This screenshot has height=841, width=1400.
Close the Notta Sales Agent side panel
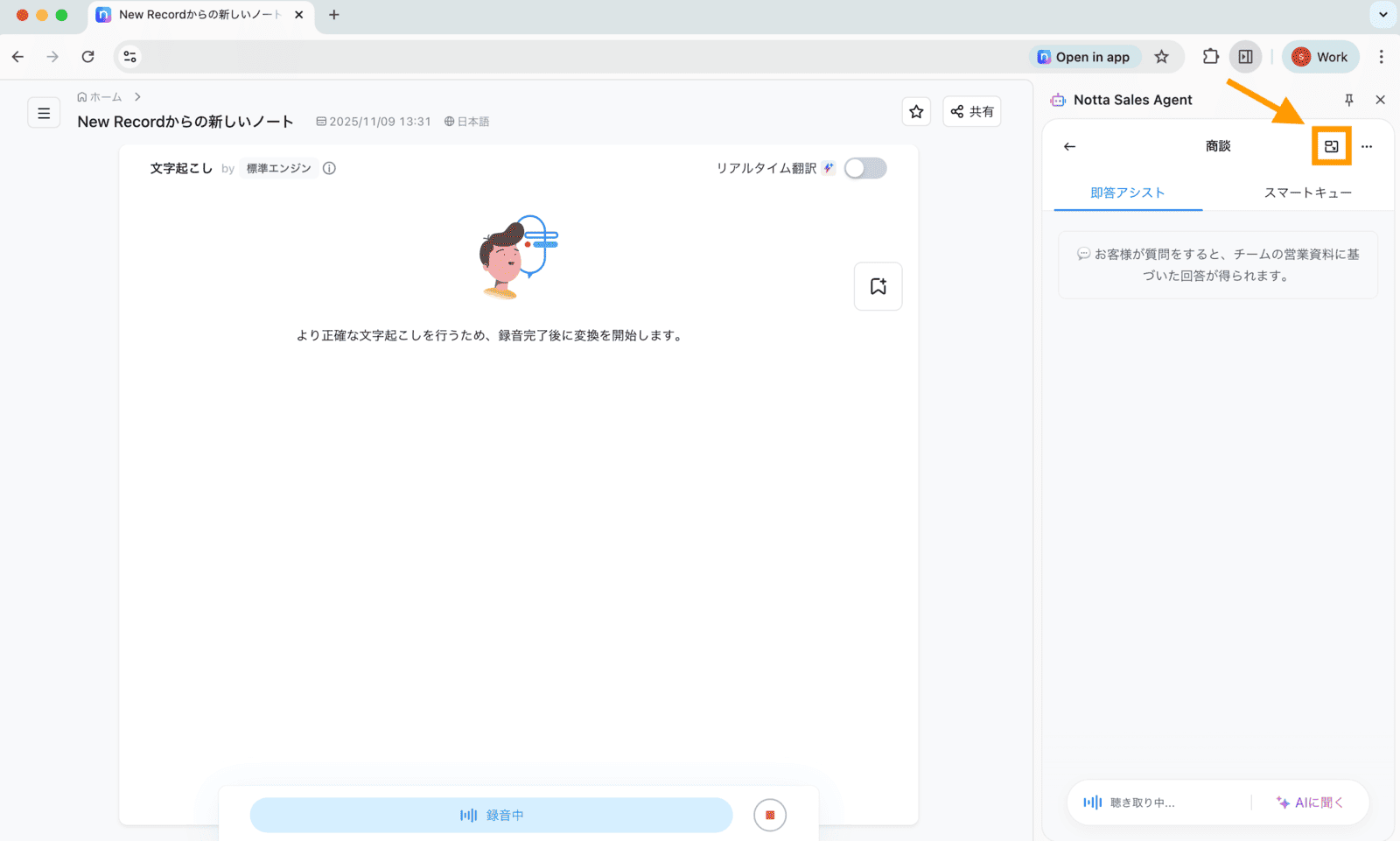click(1381, 100)
